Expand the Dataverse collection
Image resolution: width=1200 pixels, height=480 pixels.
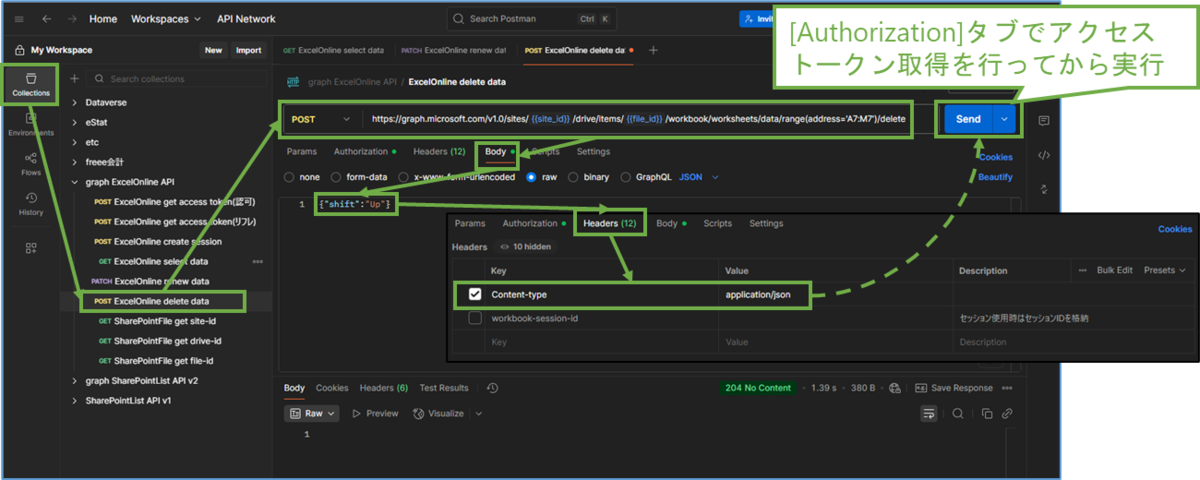[x=74, y=102]
